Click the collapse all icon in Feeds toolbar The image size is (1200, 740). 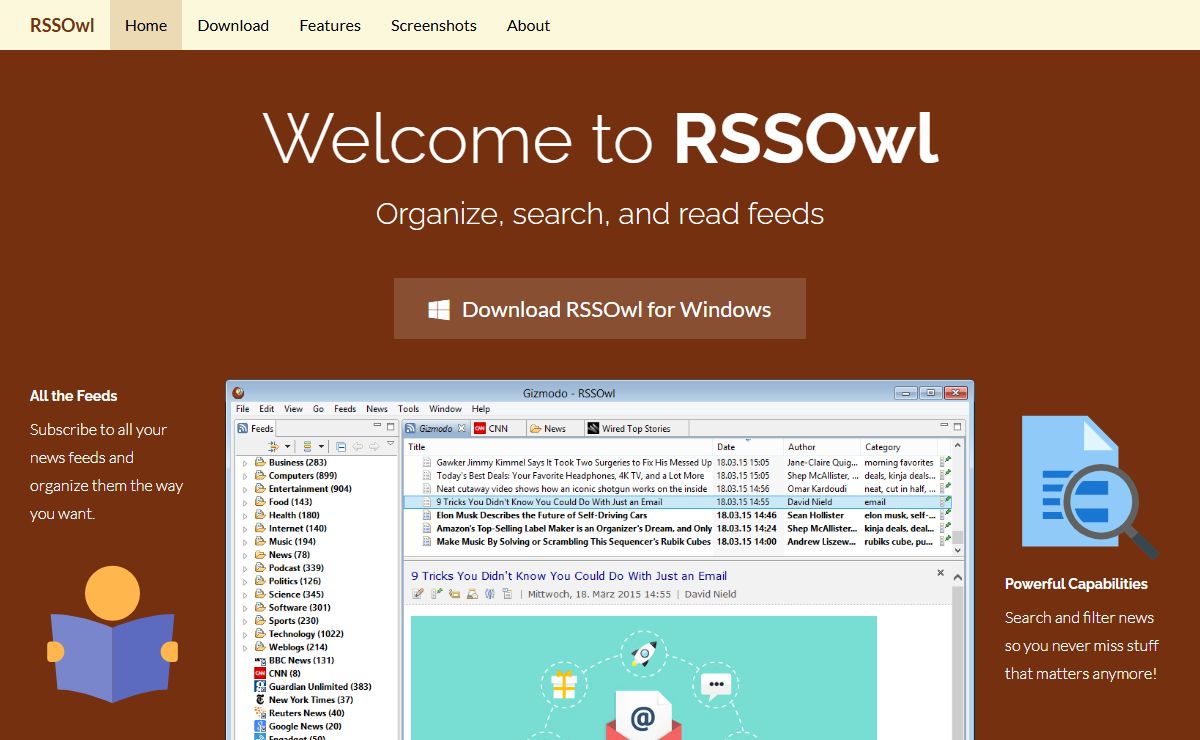(x=341, y=446)
